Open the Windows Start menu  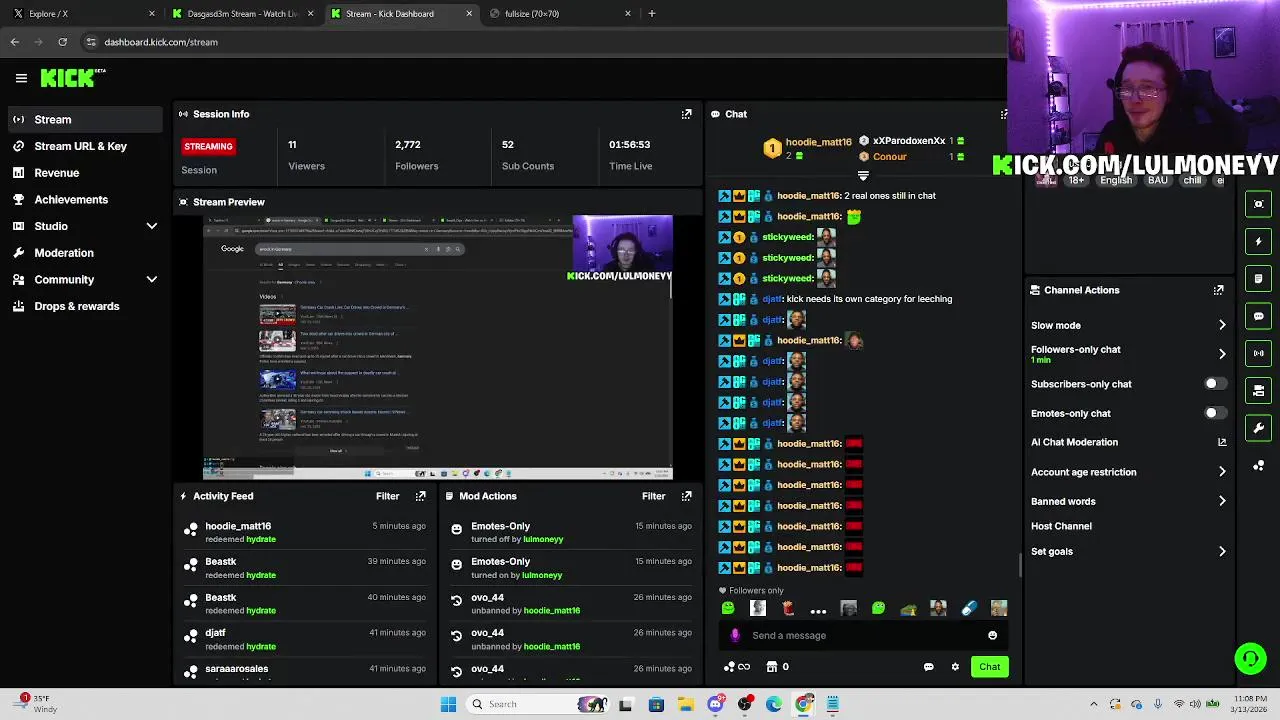click(x=449, y=704)
